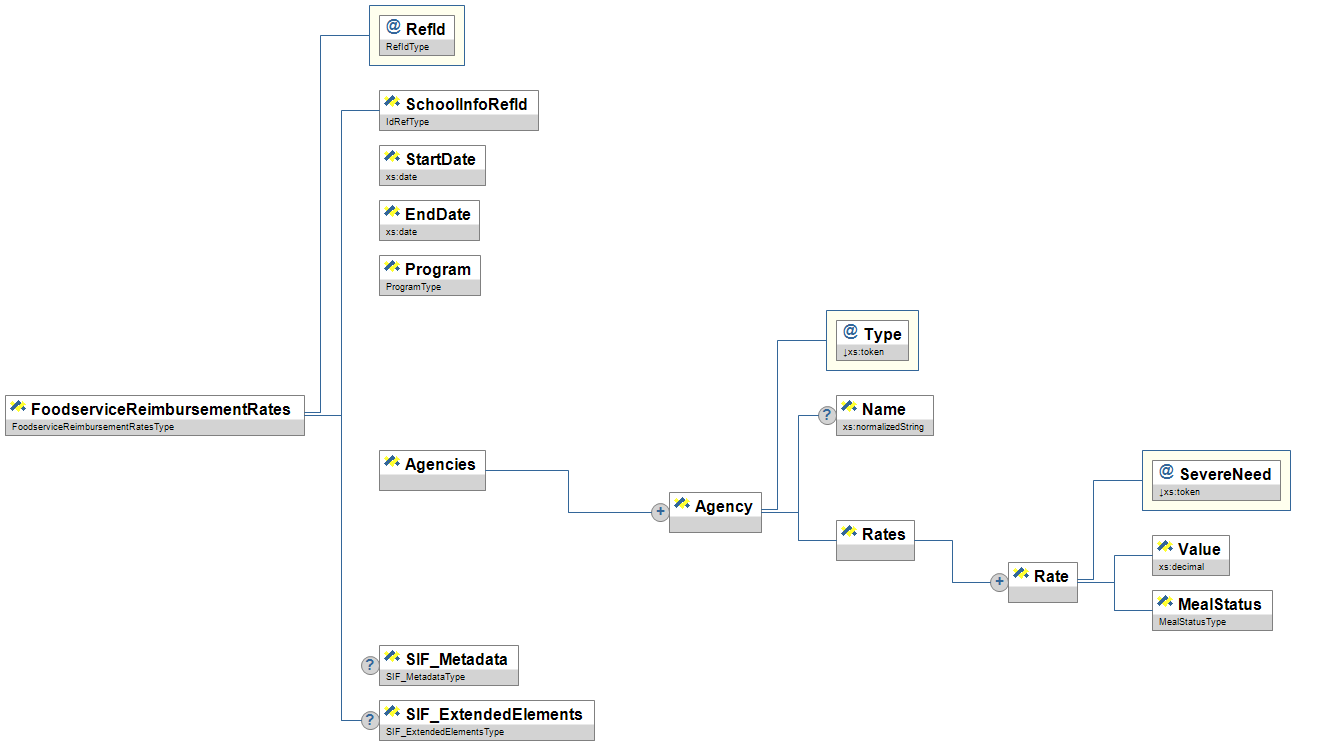Viewport: 1331px width, 745px height.
Task: Click the @ attribute icon beside RefId
Action: [x=393, y=28]
